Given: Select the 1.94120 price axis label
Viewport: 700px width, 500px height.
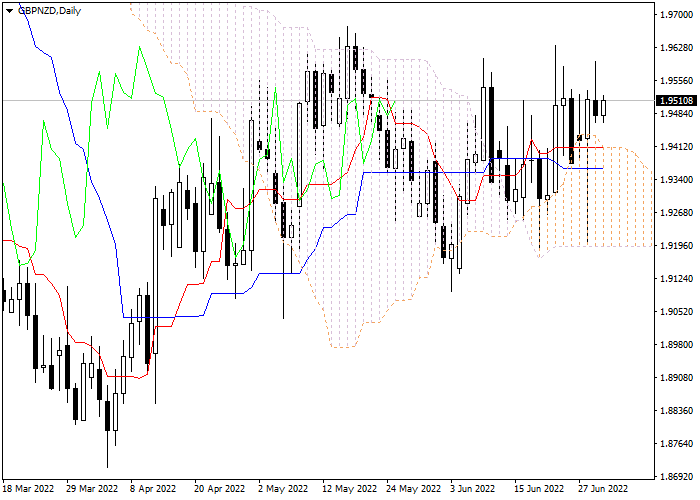Looking at the screenshot, I should tap(676, 147).
